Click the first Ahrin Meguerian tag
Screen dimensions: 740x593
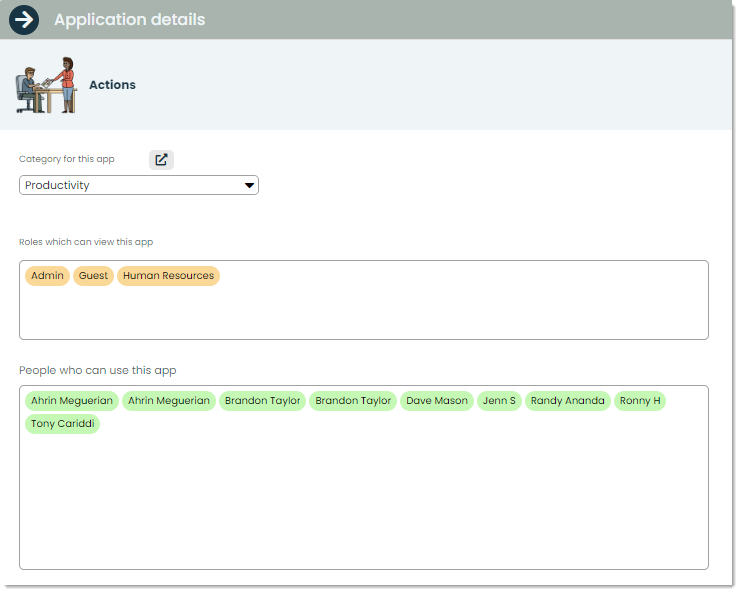tap(72, 401)
